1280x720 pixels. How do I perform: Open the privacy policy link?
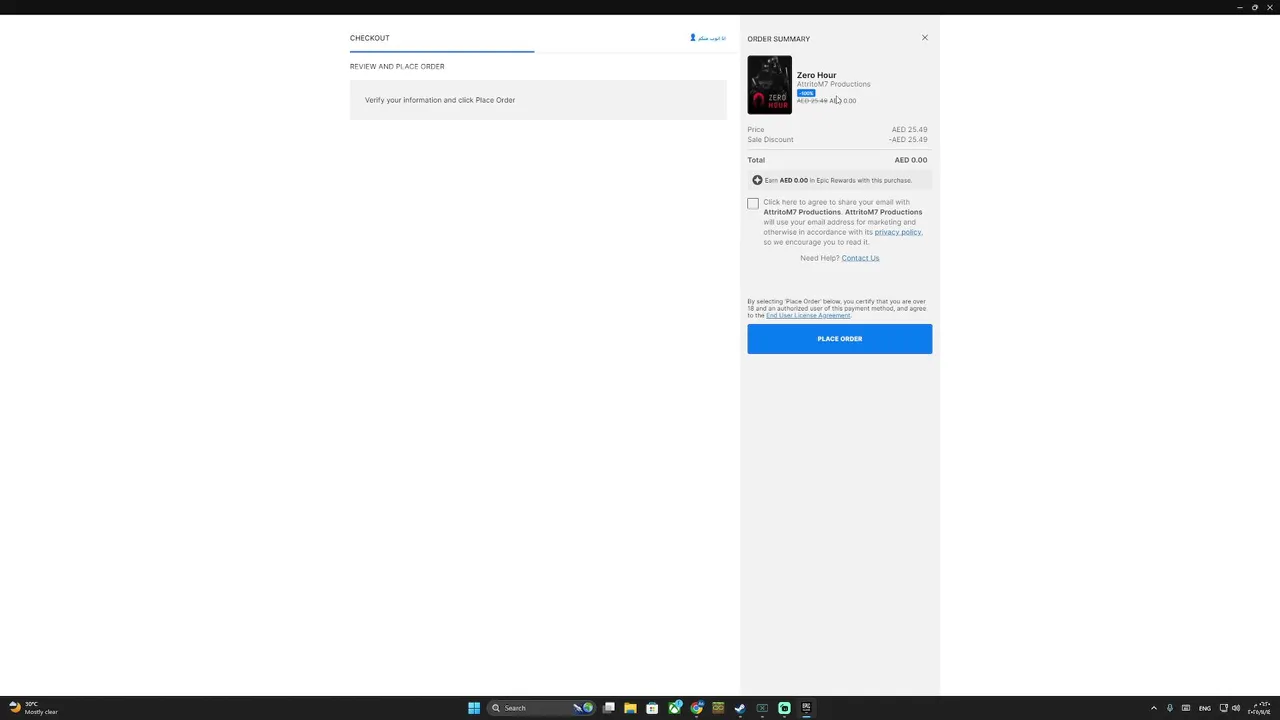point(898,232)
